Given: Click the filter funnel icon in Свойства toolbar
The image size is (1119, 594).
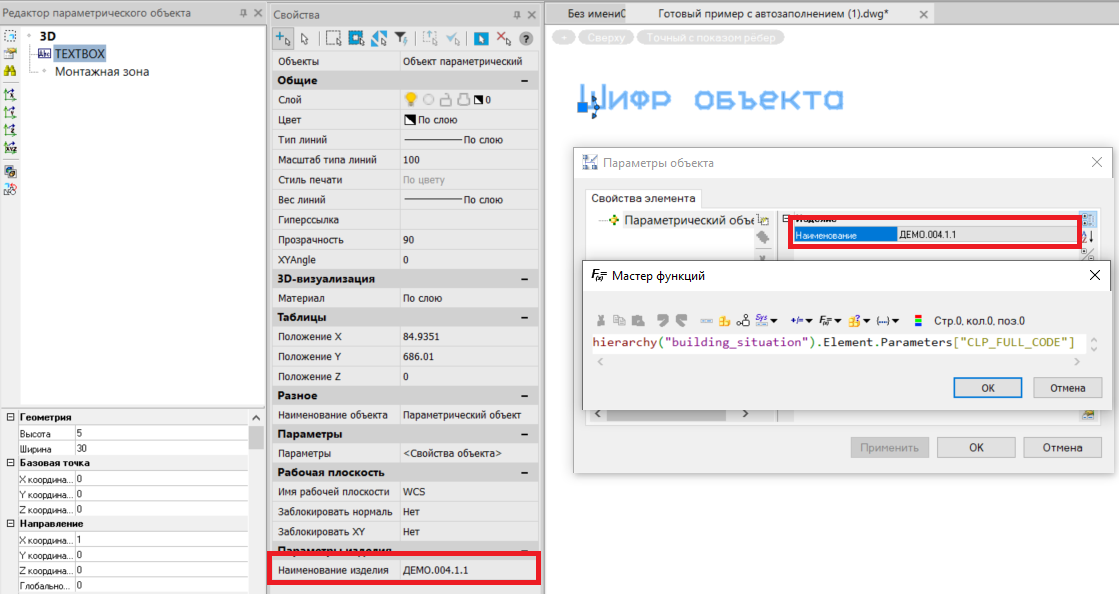Looking at the screenshot, I should [400, 39].
